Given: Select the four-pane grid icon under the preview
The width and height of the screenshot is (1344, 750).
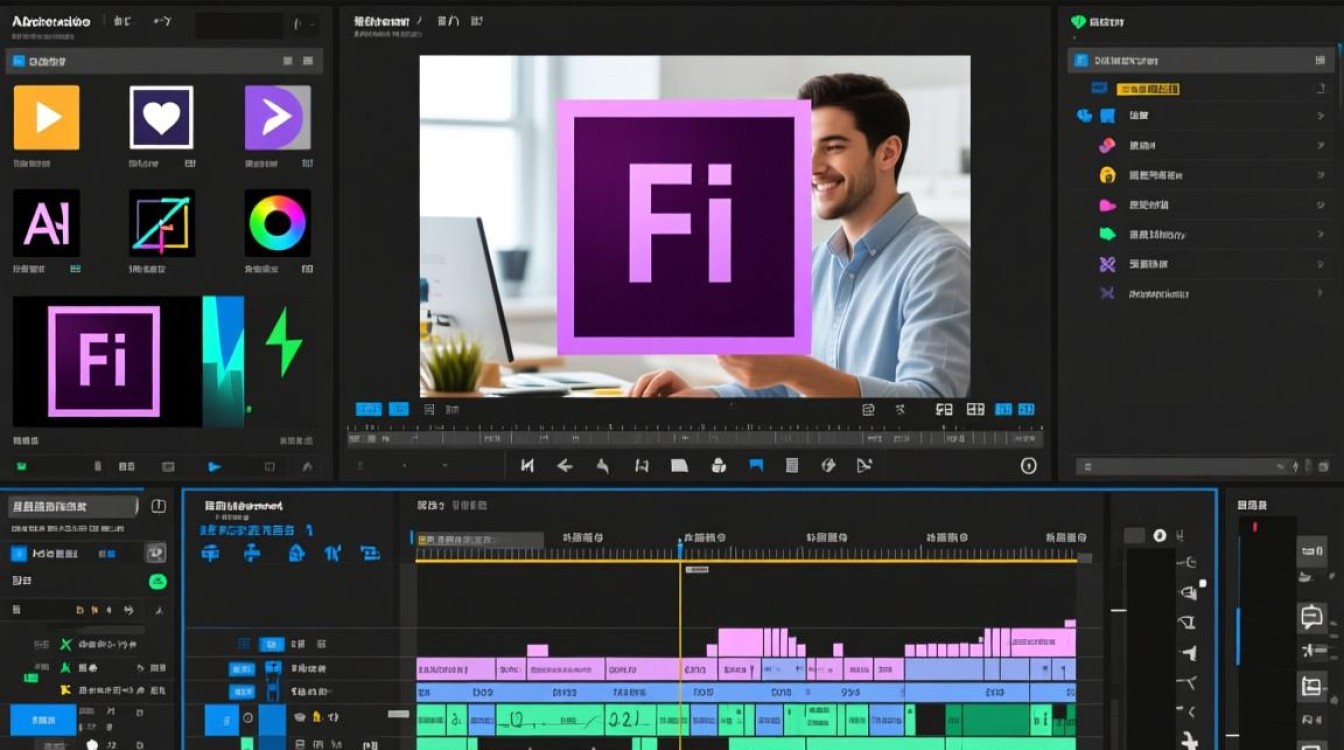Looking at the screenshot, I should click(x=975, y=409).
